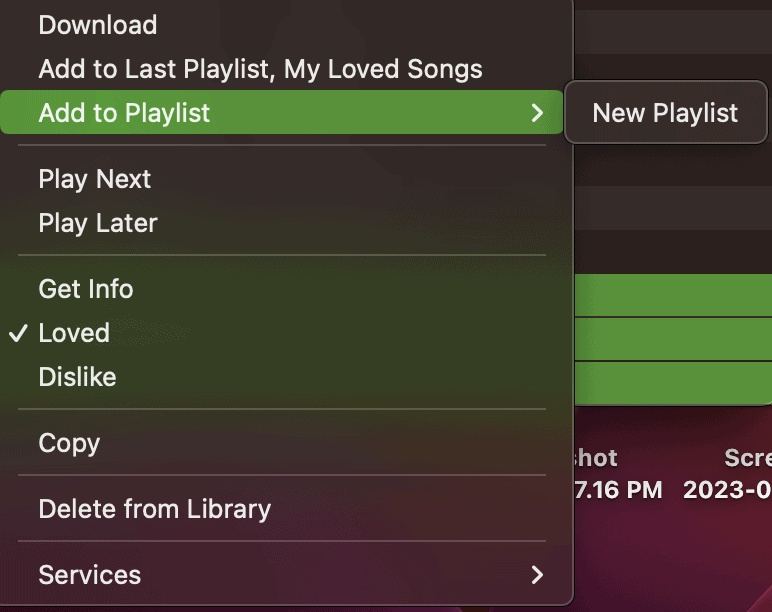The width and height of the screenshot is (772, 612).
Task: Toggle the Loved menu option
Action: (x=74, y=333)
